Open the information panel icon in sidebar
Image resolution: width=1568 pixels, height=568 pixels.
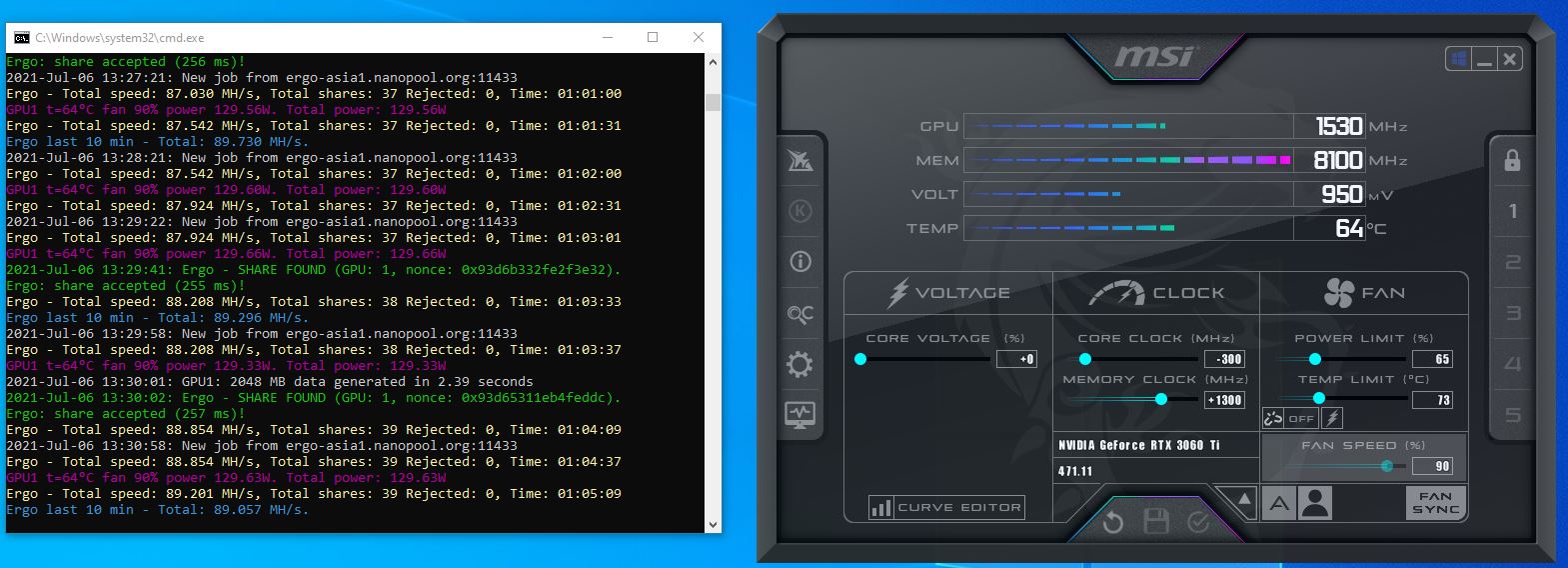[800, 262]
